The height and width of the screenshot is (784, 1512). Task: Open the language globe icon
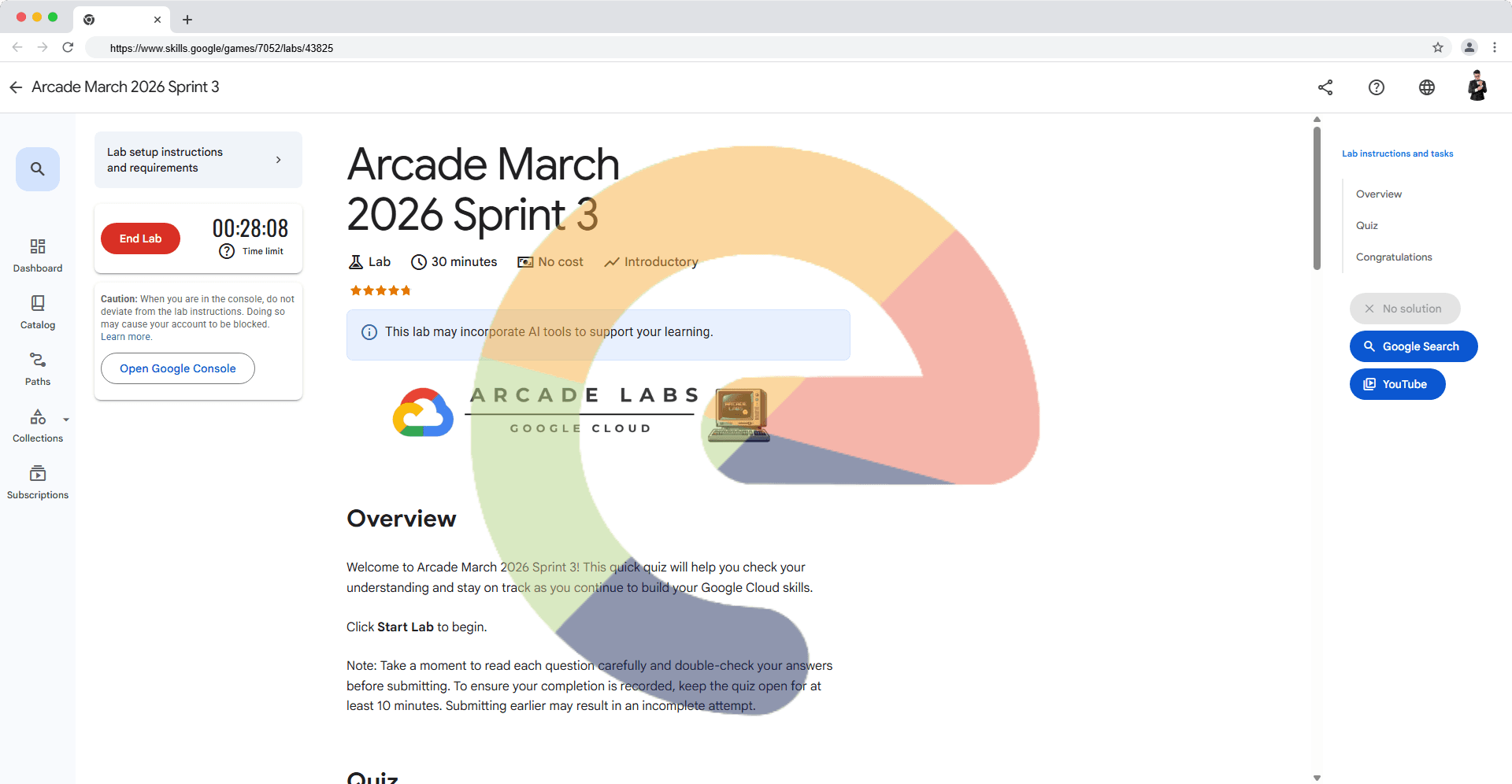pos(1427,87)
